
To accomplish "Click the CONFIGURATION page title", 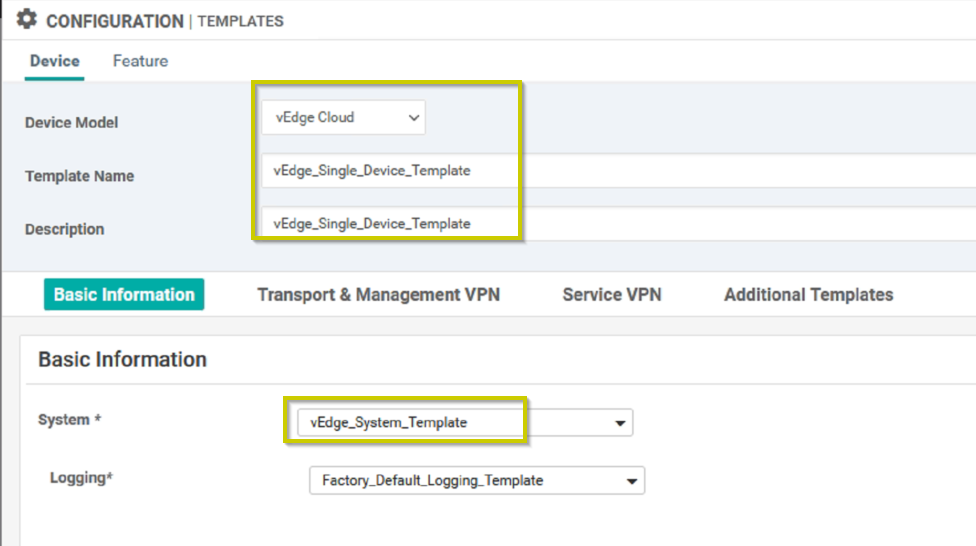I will [115, 21].
